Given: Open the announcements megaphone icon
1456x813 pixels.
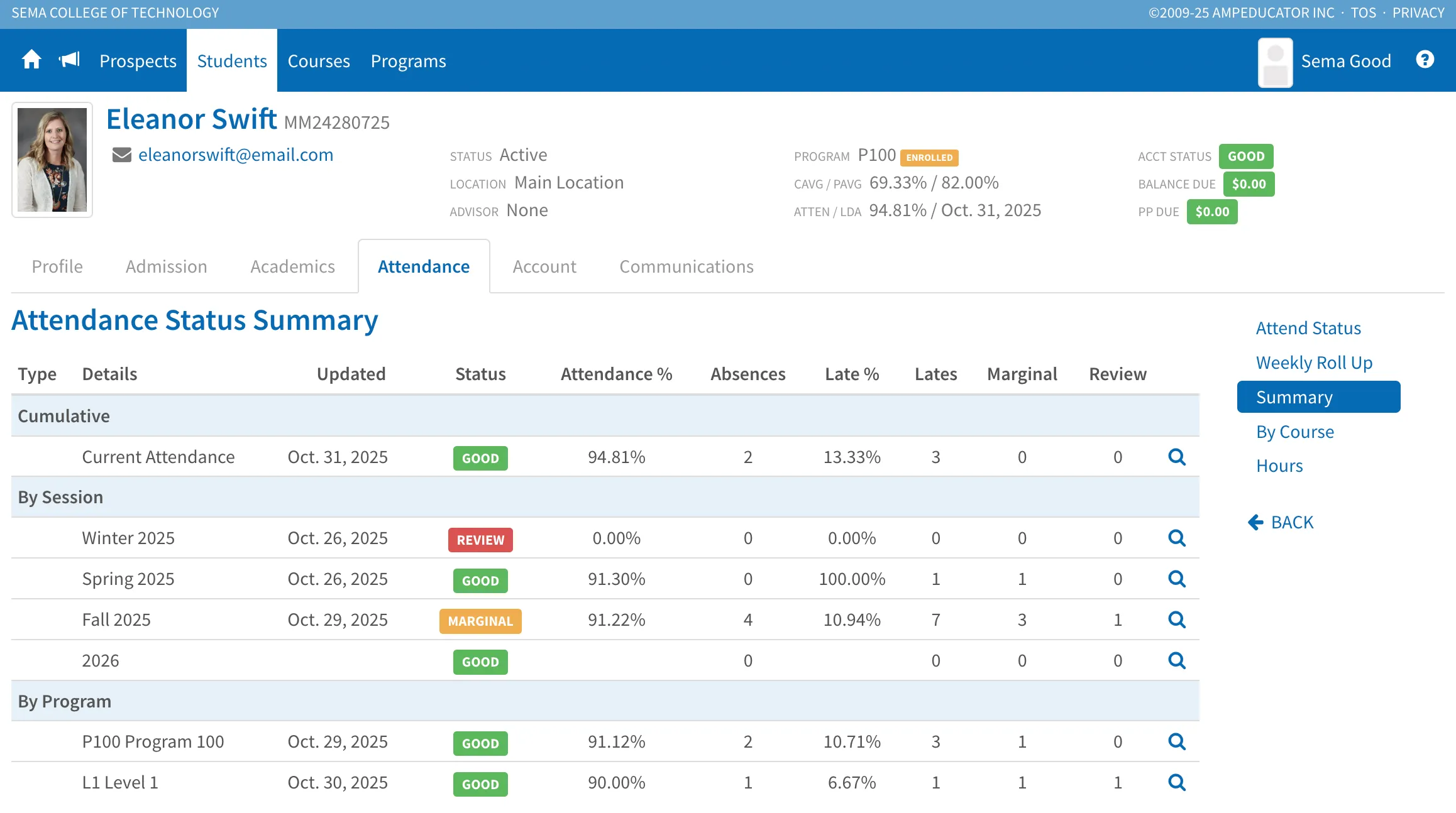Looking at the screenshot, I should [x=69, y=60].
